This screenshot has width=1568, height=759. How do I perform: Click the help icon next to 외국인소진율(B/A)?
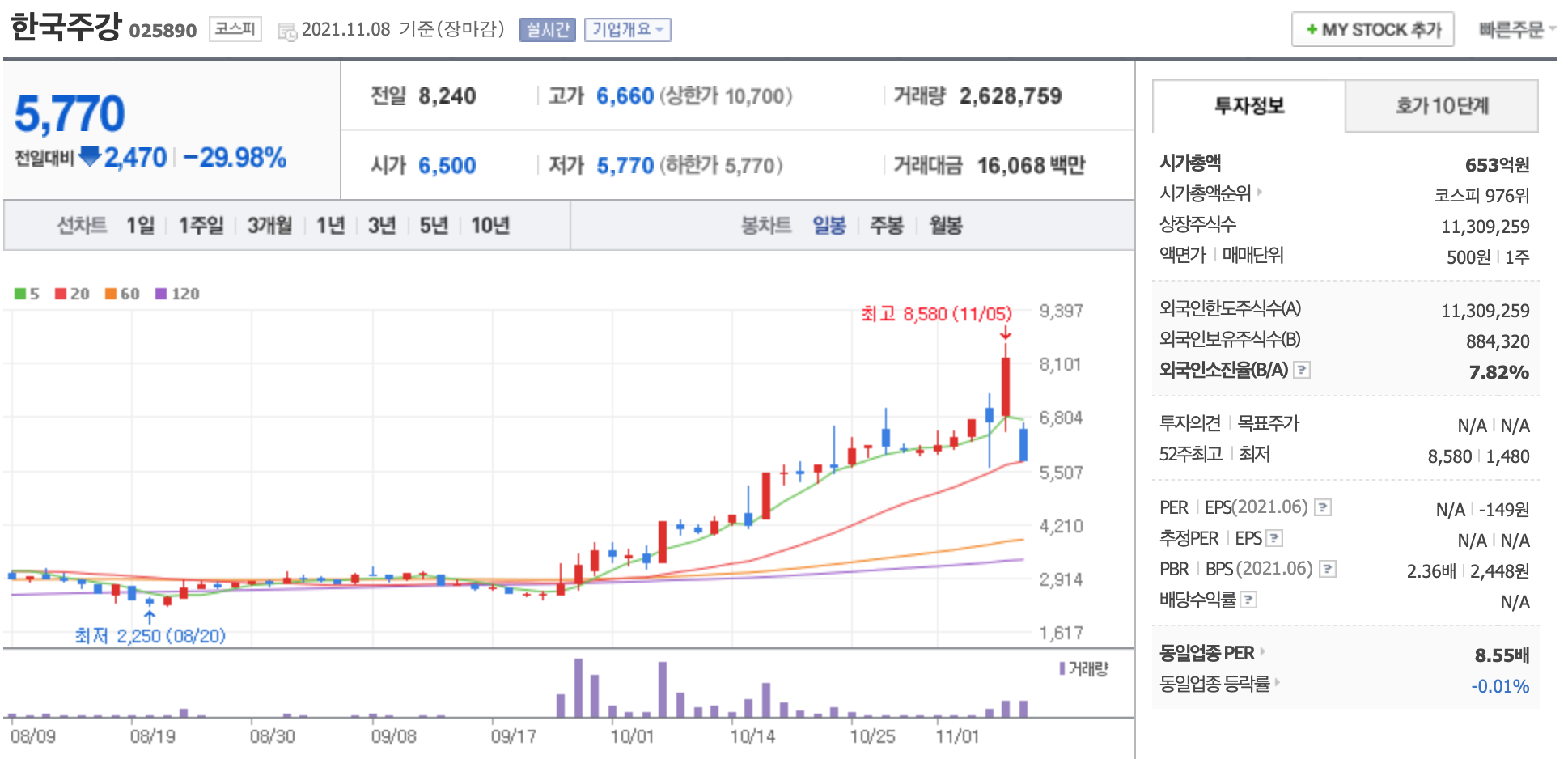pos(1302,370)
